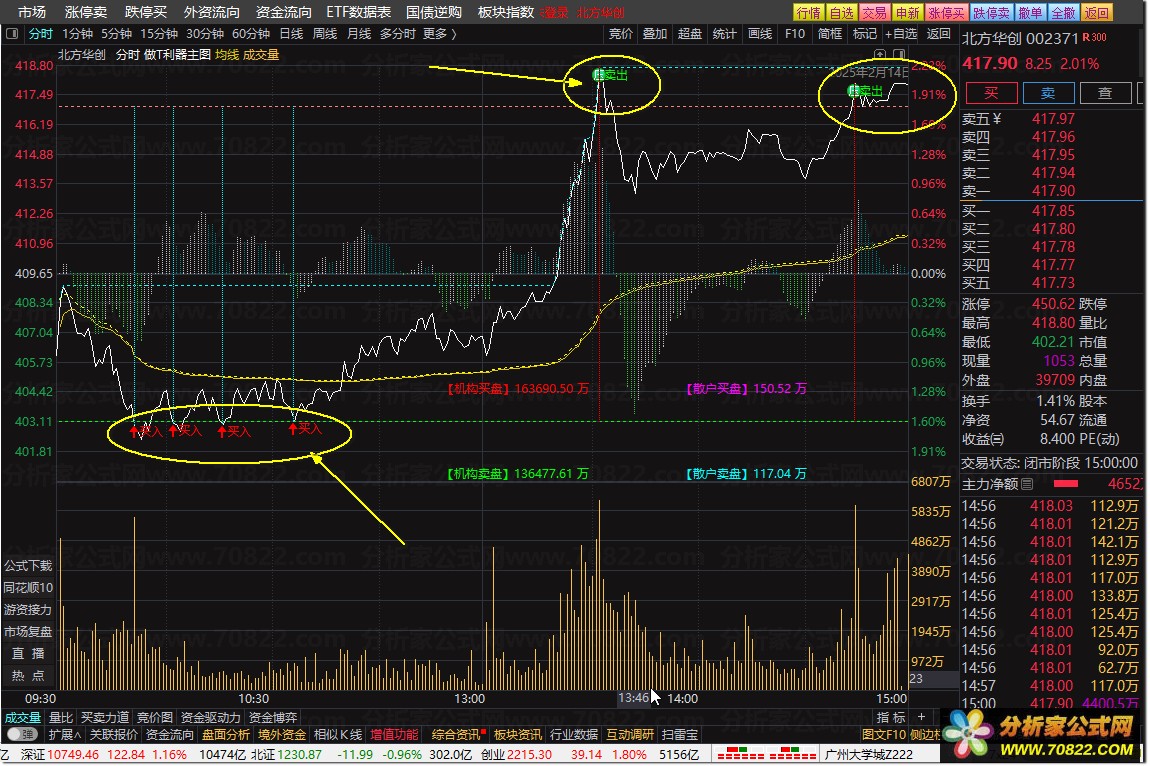The height and width of the screenshot is (766, 1150).
Task: Toggle the 弹 switch in the bottom bar
Action: tap(22, 734)
